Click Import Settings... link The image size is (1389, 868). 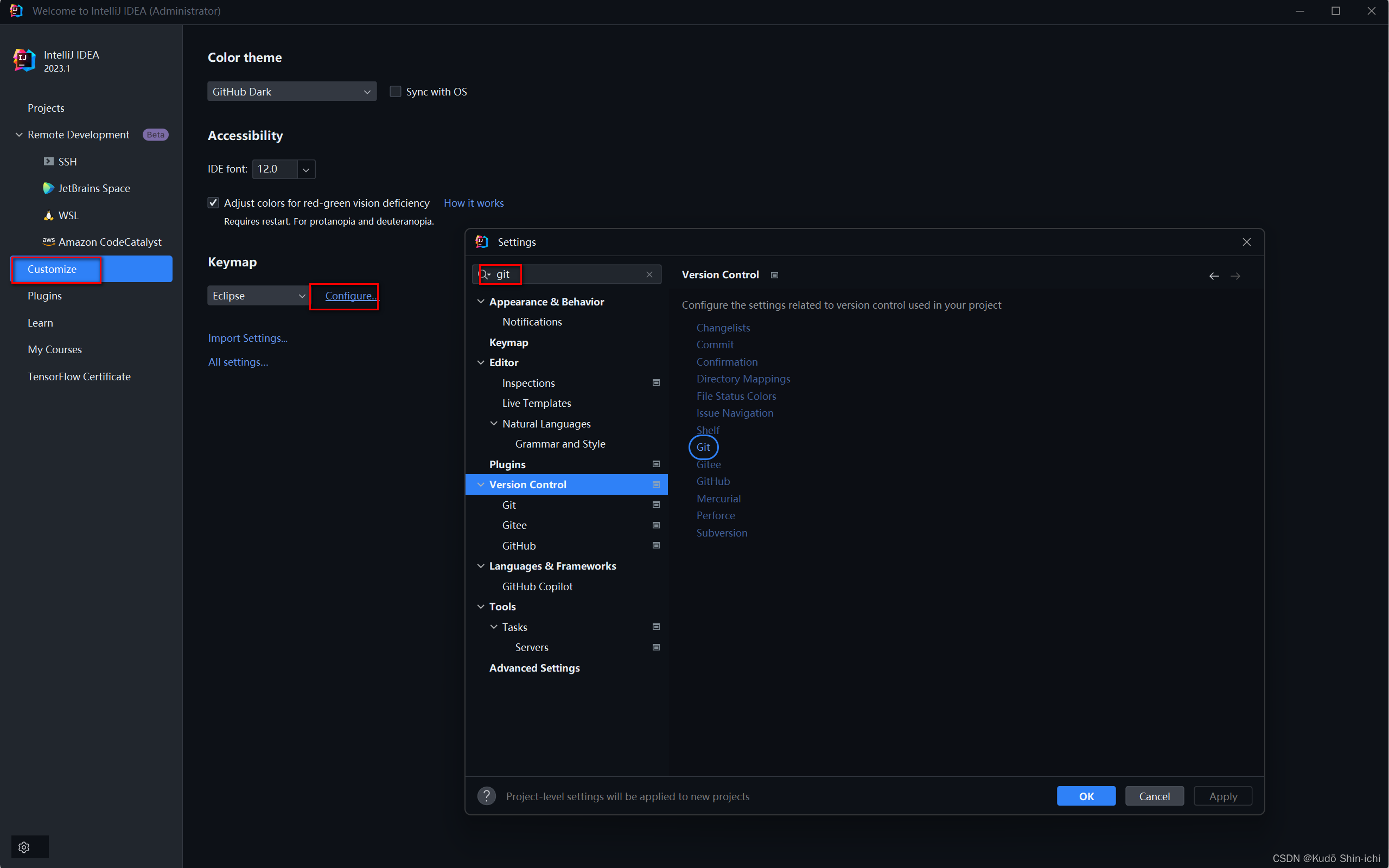point(248,338)
